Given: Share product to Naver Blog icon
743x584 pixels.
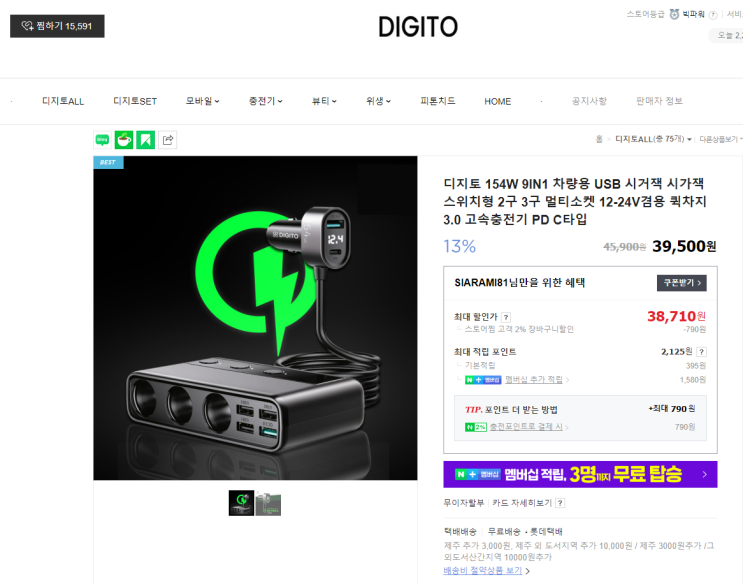Looking at the screenshot, I should tap(102, 140).
